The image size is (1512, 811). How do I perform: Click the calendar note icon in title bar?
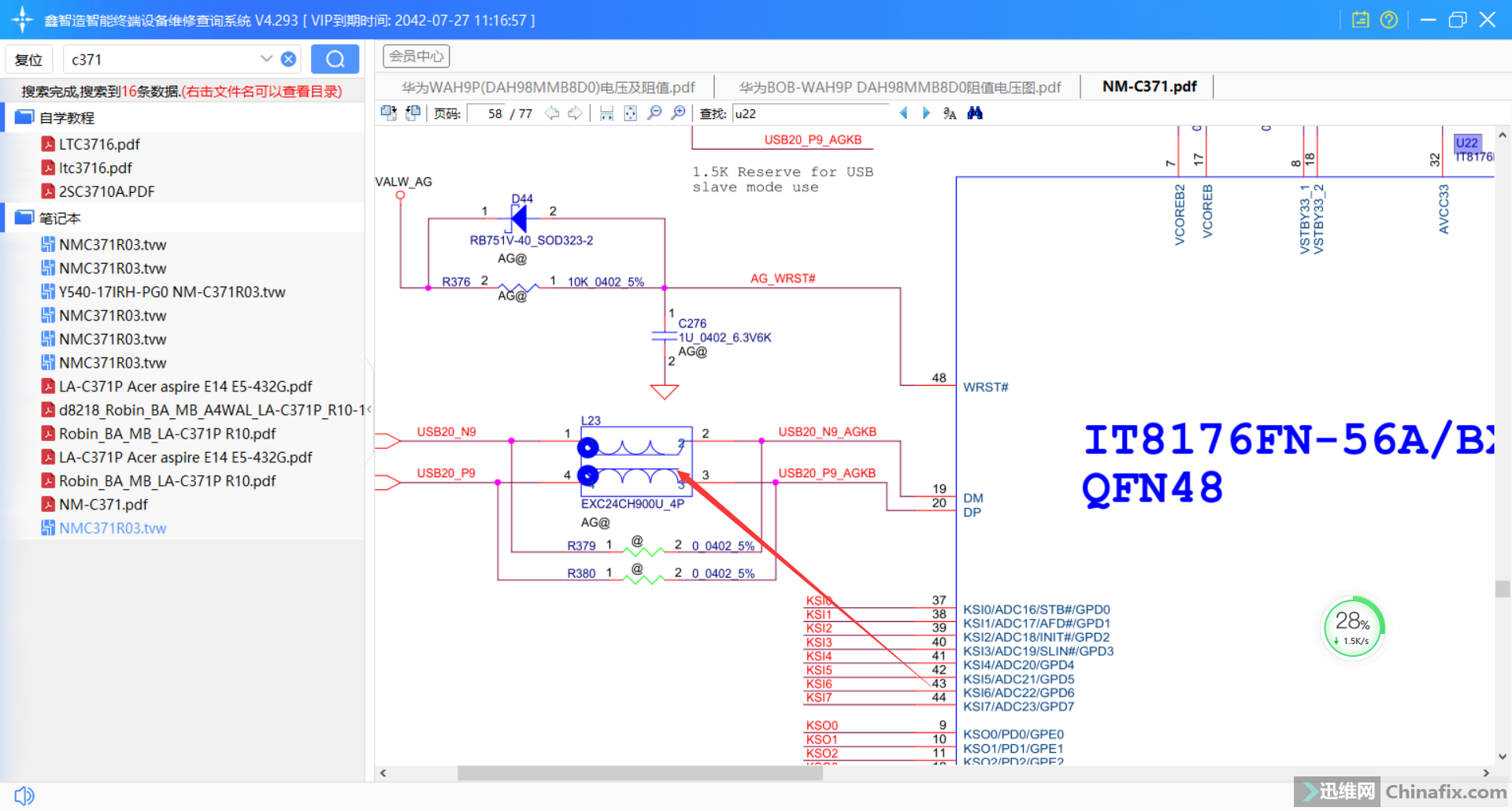coord(1361,20)
